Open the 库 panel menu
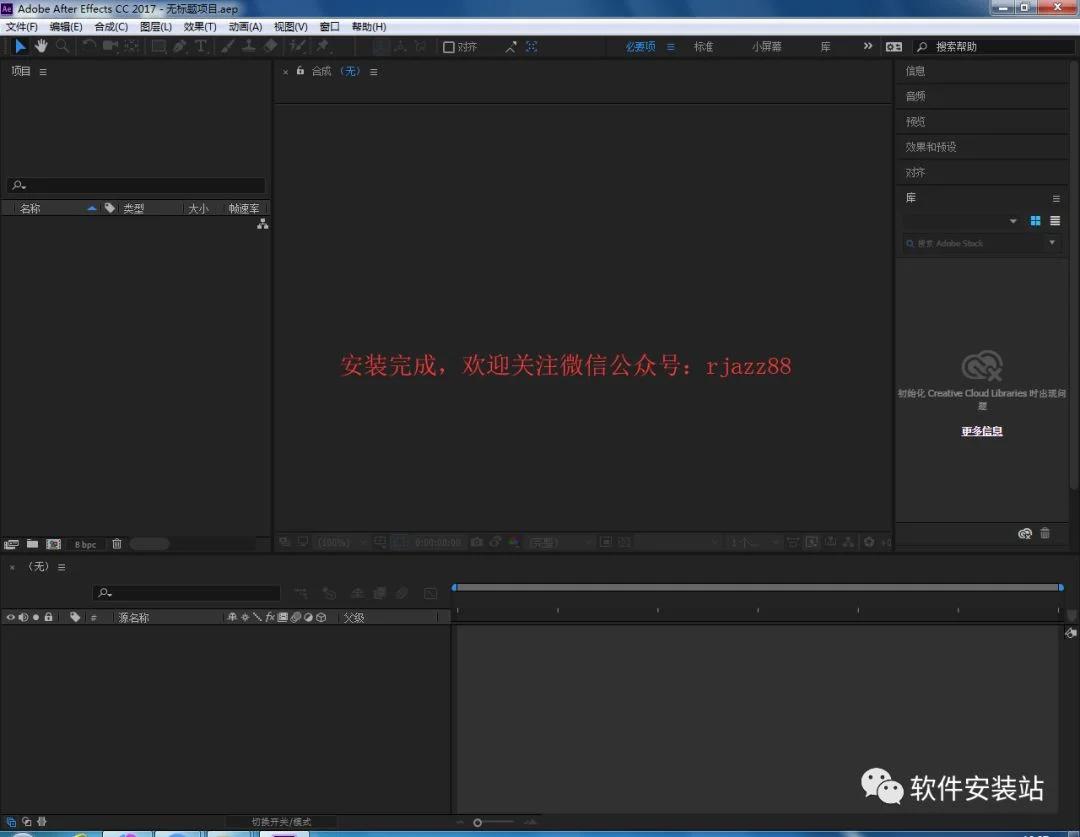The width and height of the screenshot is (1080, 837). coord(1056,198)
